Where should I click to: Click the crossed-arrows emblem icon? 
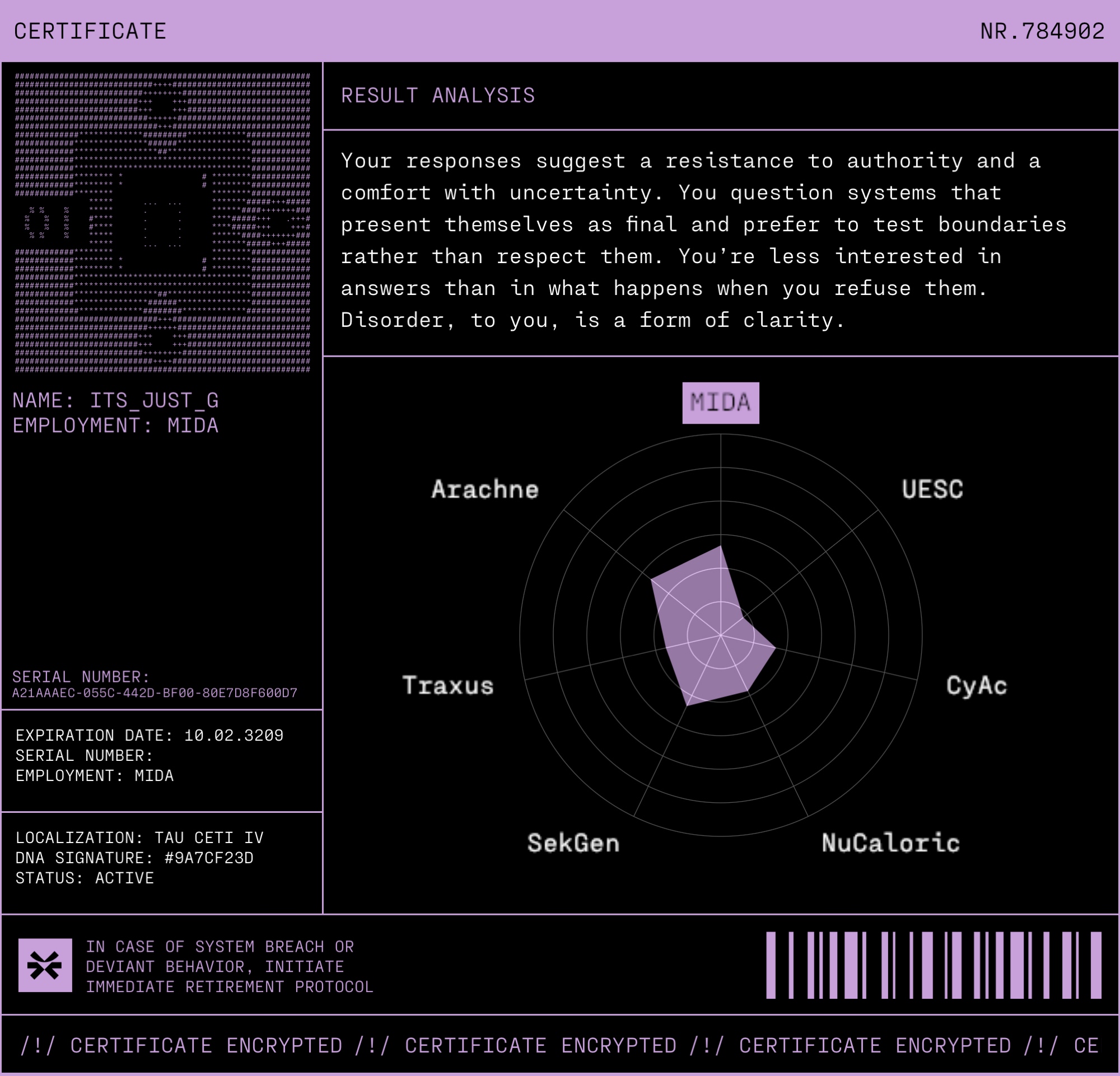(x=45, y=965)
